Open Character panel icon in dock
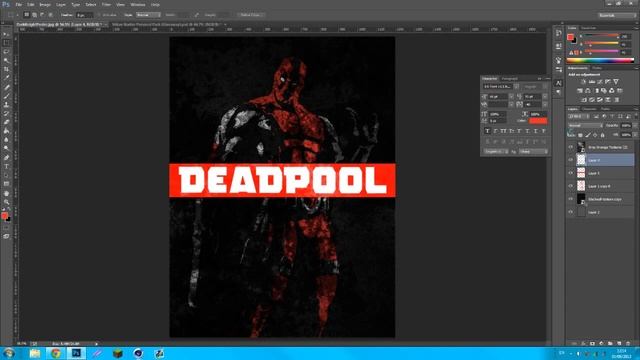Viewport: 640px width, 360px height. coord(558,83)
